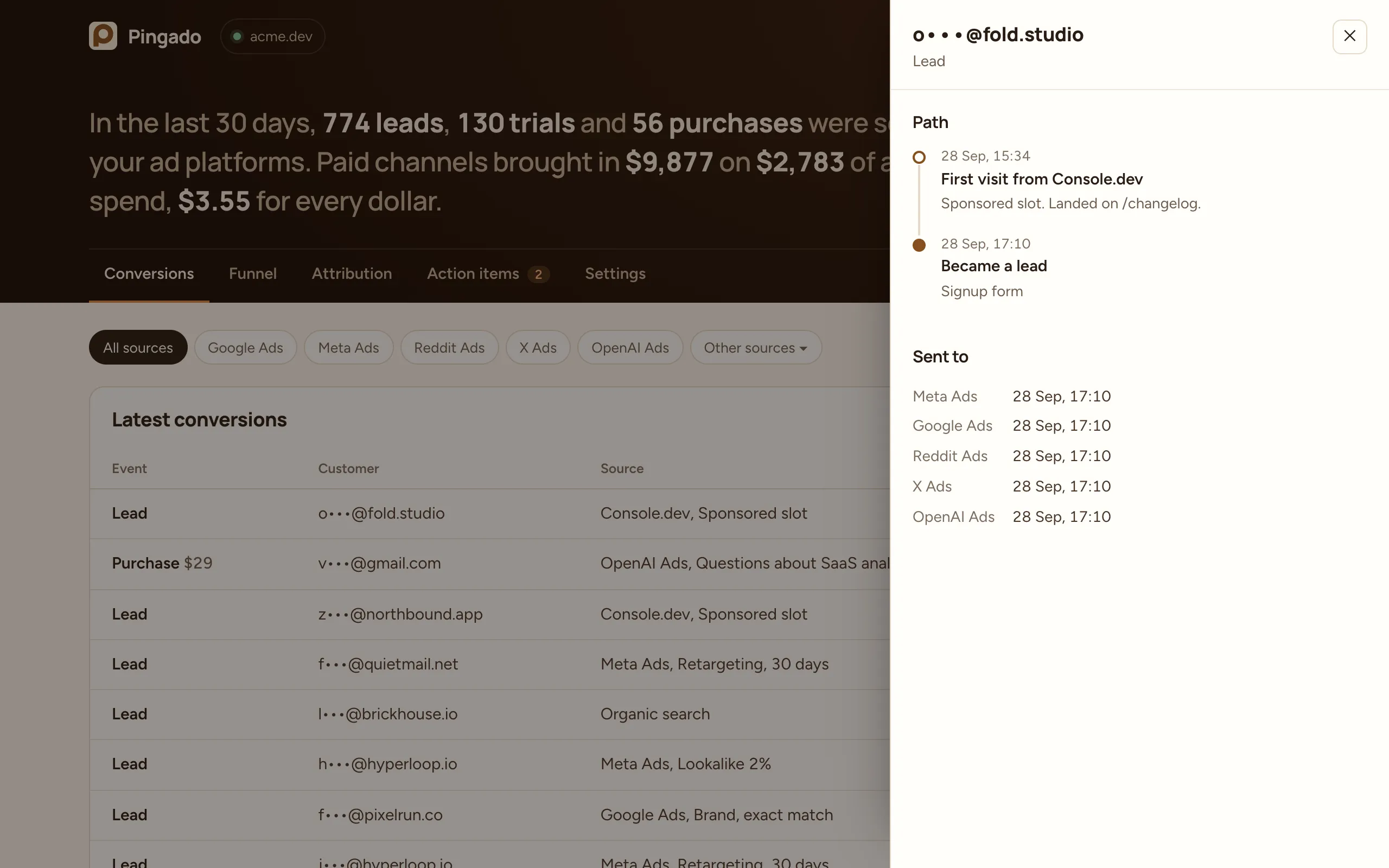
Task: Click the Event column header
Action: 129,468
